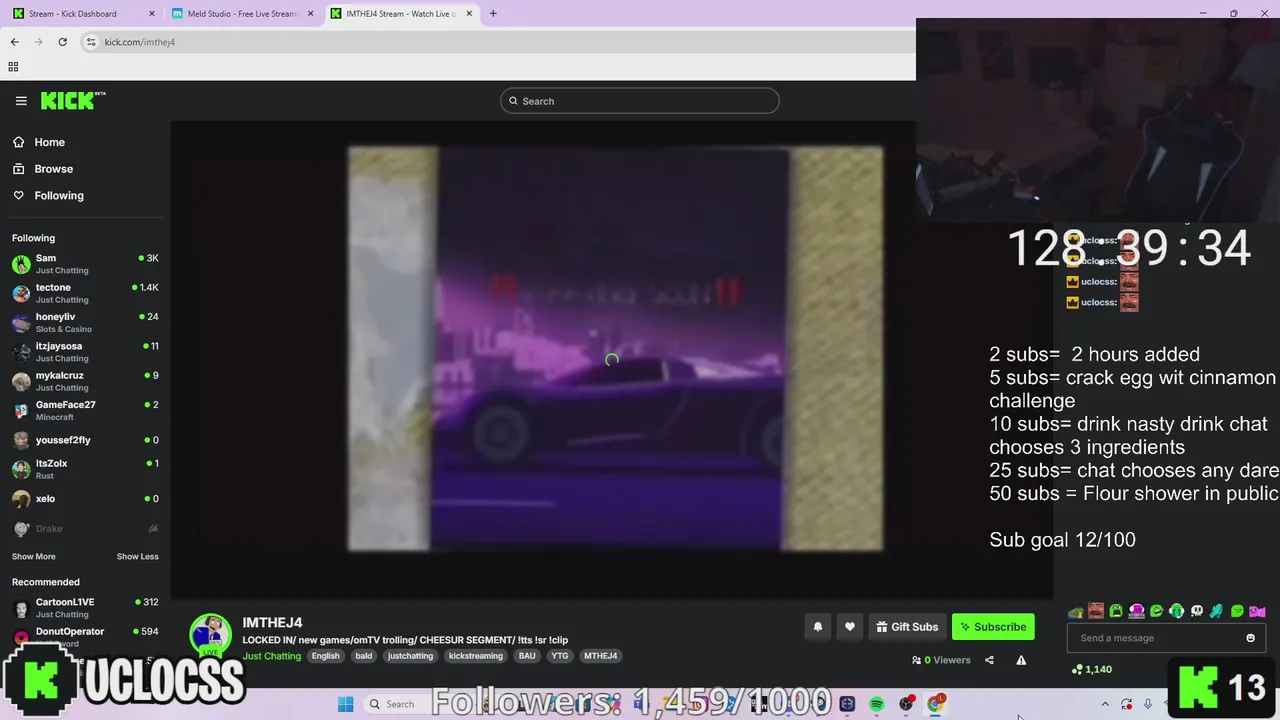This screenshot has height=720, width=1280.
Task: Open tectone's channel from Following list
Action: click(x=85, y=293)
